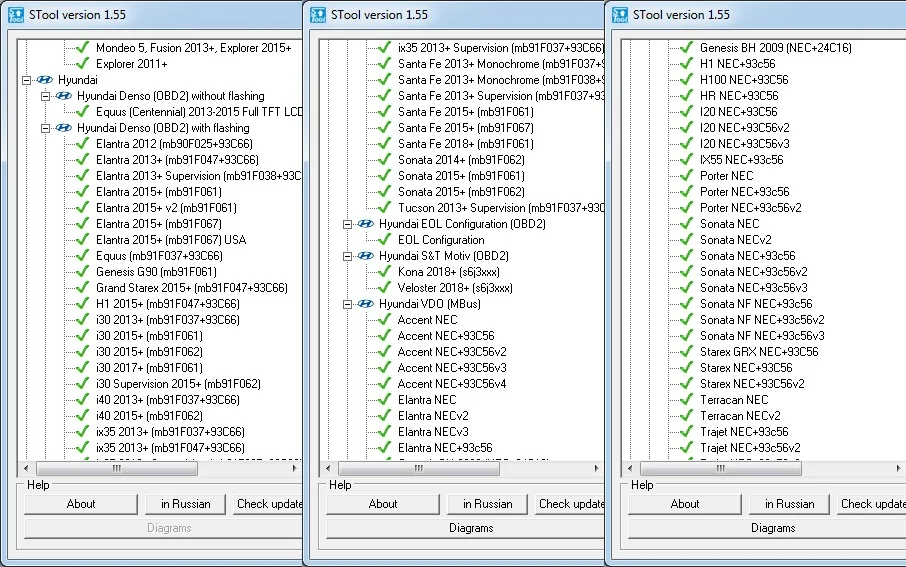Click left window horizontal scrollbar thumb
The image size is (906, 567).
117,469
